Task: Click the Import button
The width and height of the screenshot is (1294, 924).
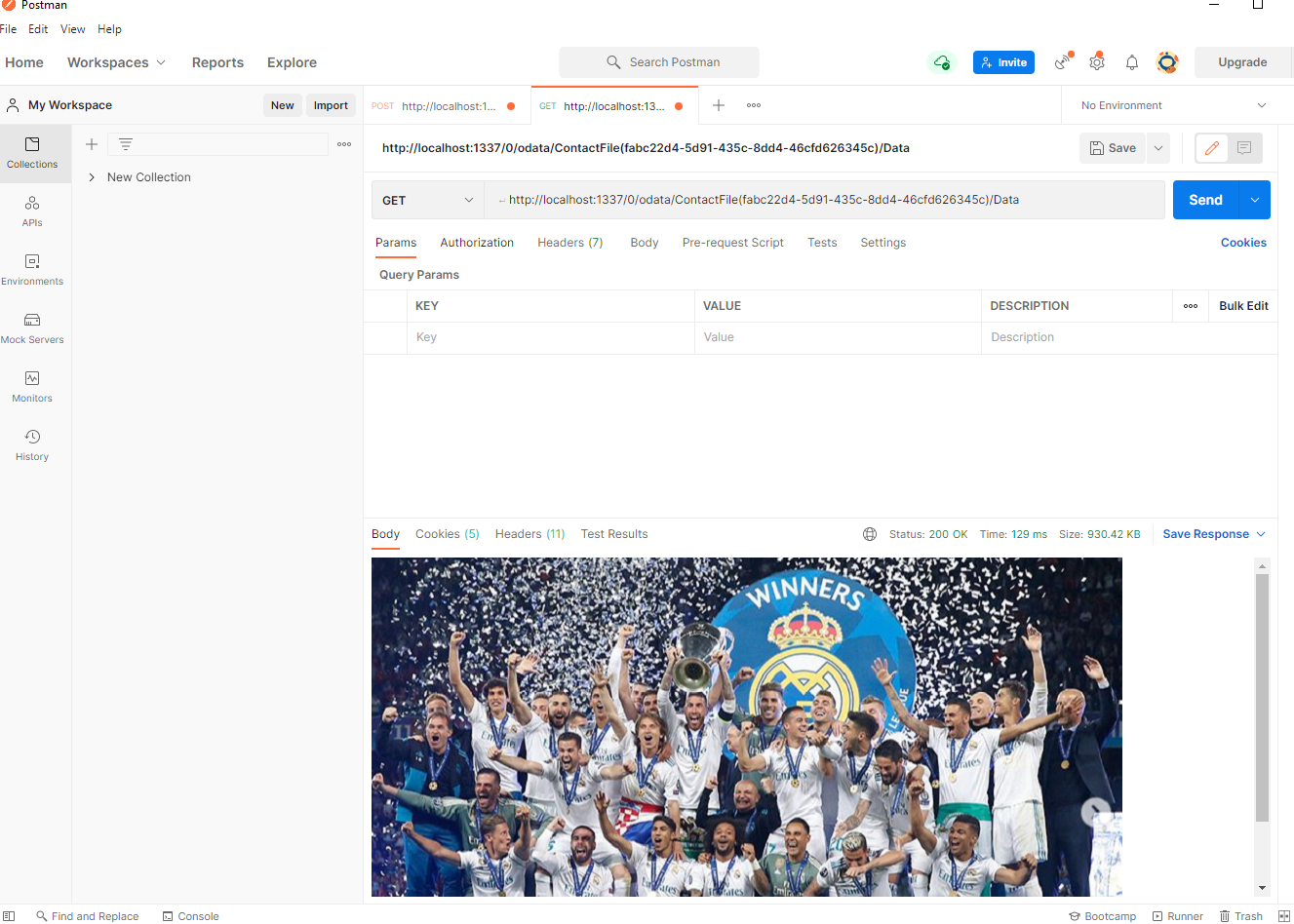Action: coord(331,105)
